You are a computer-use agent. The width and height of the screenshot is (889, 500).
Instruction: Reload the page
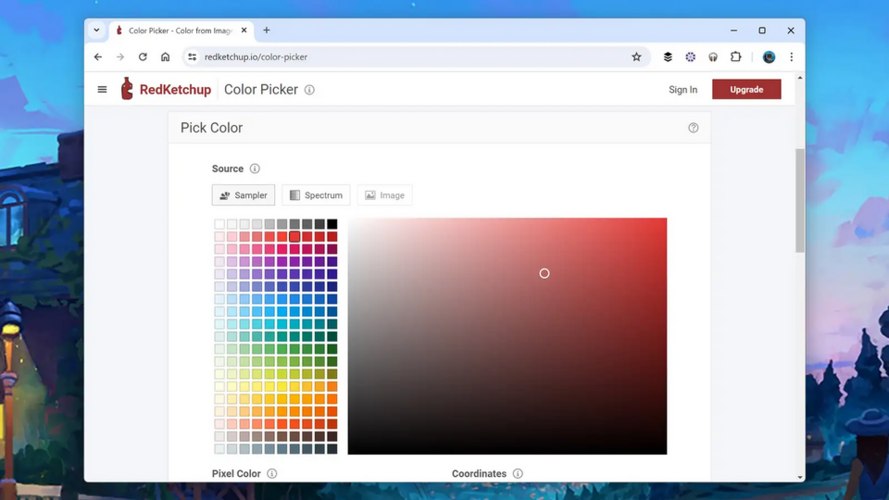143,57
